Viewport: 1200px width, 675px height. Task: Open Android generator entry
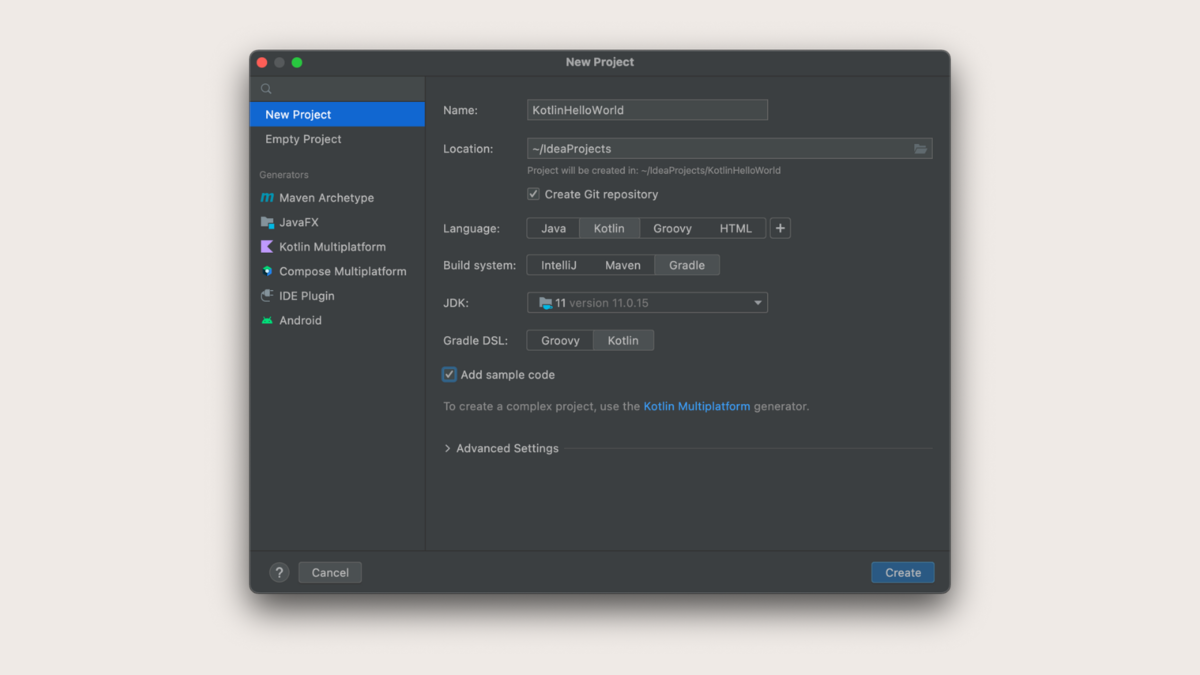pos(337,321)
